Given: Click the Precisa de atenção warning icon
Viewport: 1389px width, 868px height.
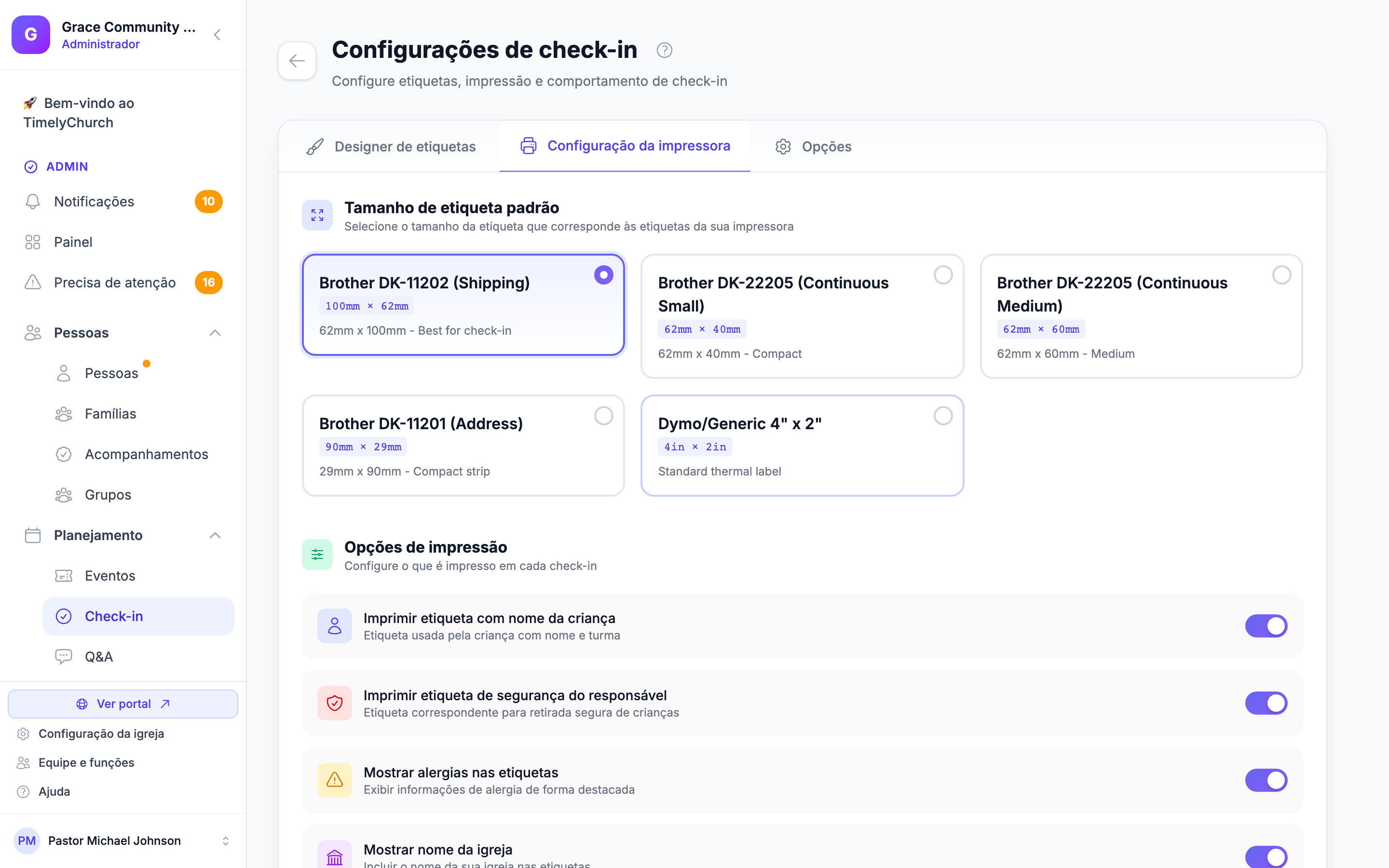Looking at the screenshot, I should [x=33, y=283].
